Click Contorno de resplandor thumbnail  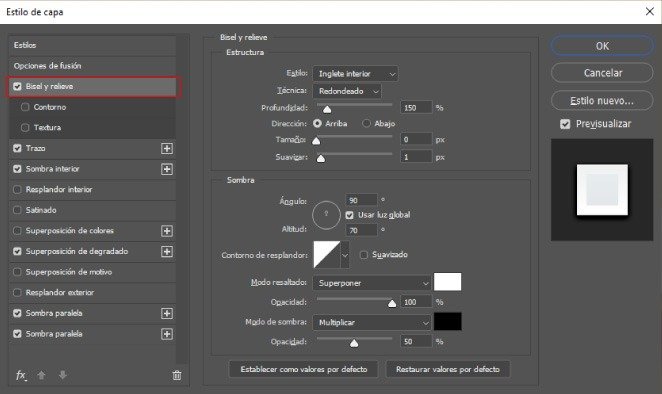327,255
